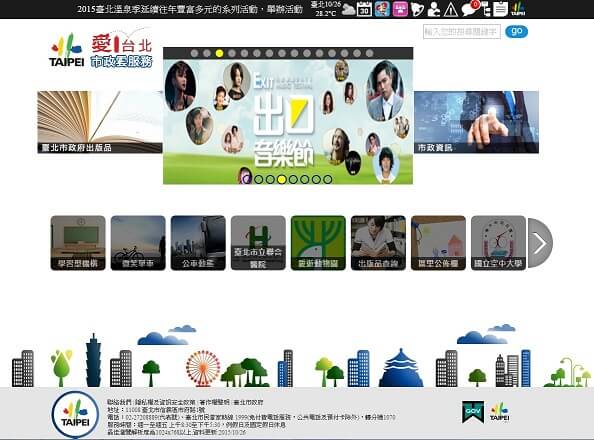Open the notepad clipboard icon in top bar
The height and width of the screenshot is (440, 594).
(x=500, y=9)
